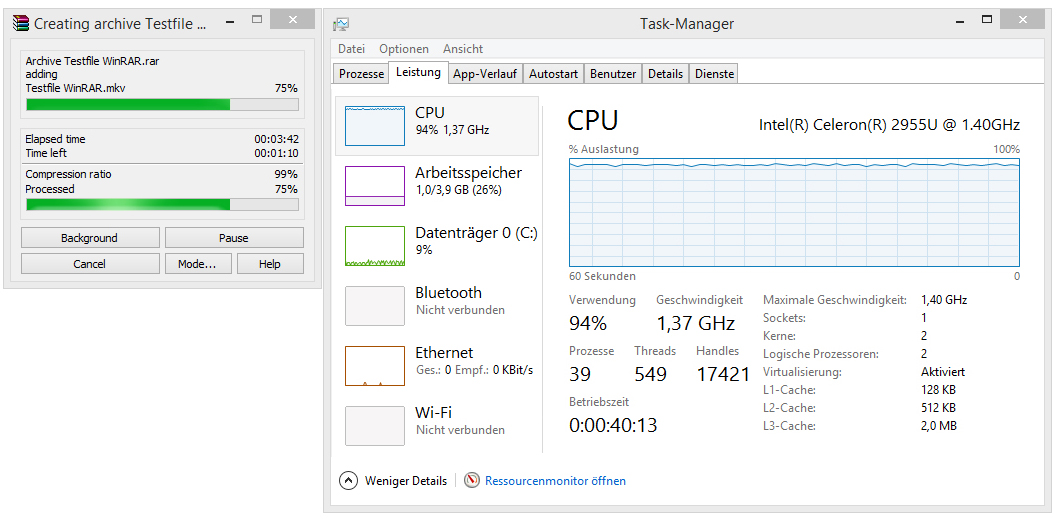Close the Task-Manager window

[x=1022, y=20]
